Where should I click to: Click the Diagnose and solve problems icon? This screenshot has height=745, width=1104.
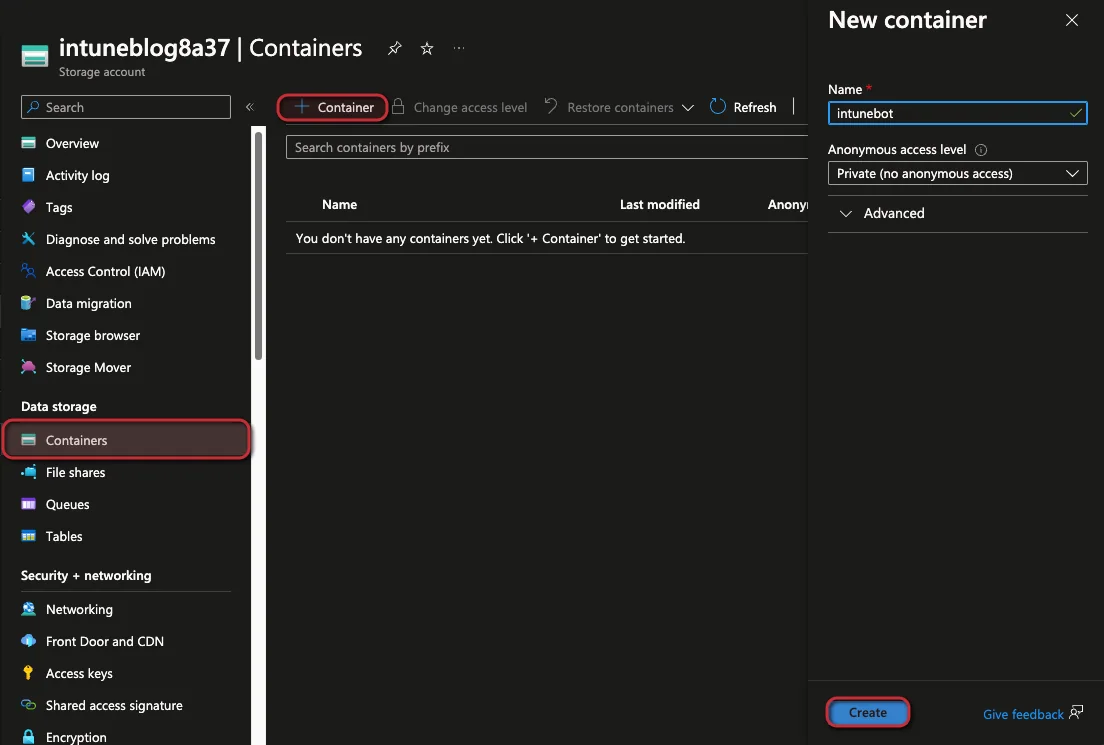tap(28, 239)
